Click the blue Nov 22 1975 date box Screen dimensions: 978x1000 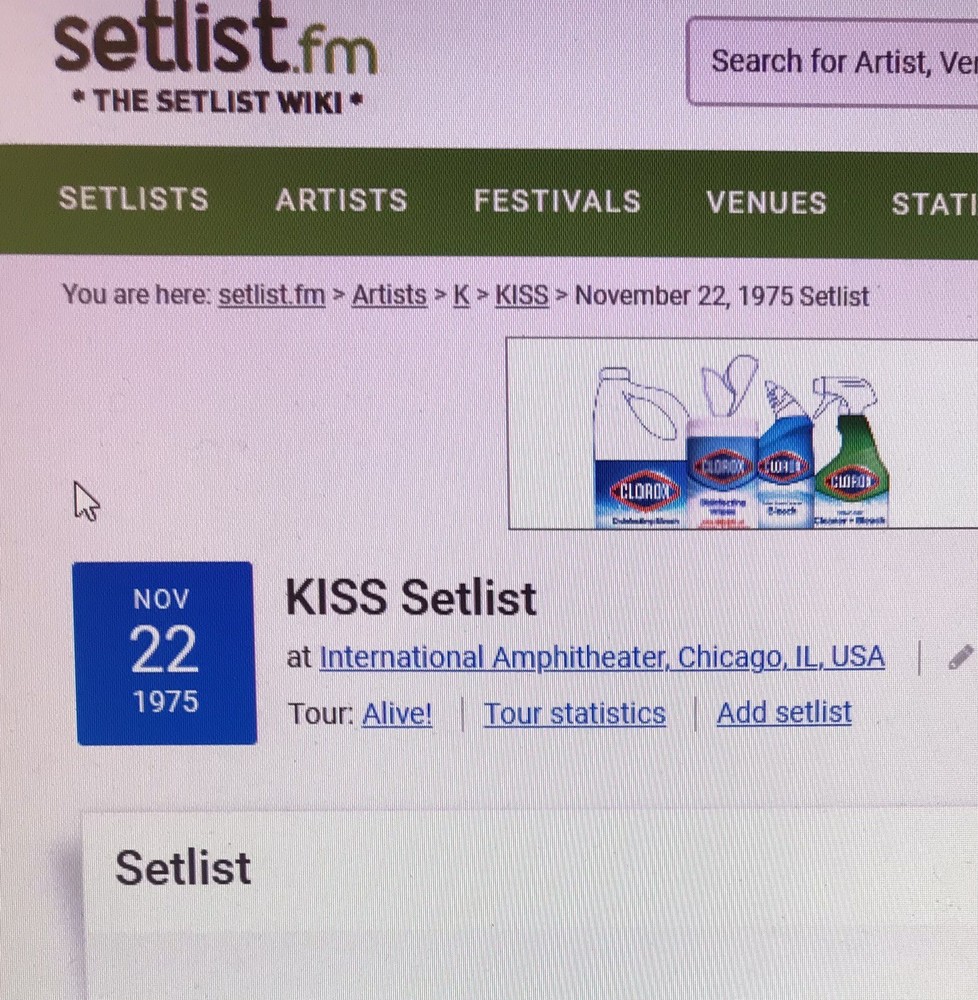166,653
